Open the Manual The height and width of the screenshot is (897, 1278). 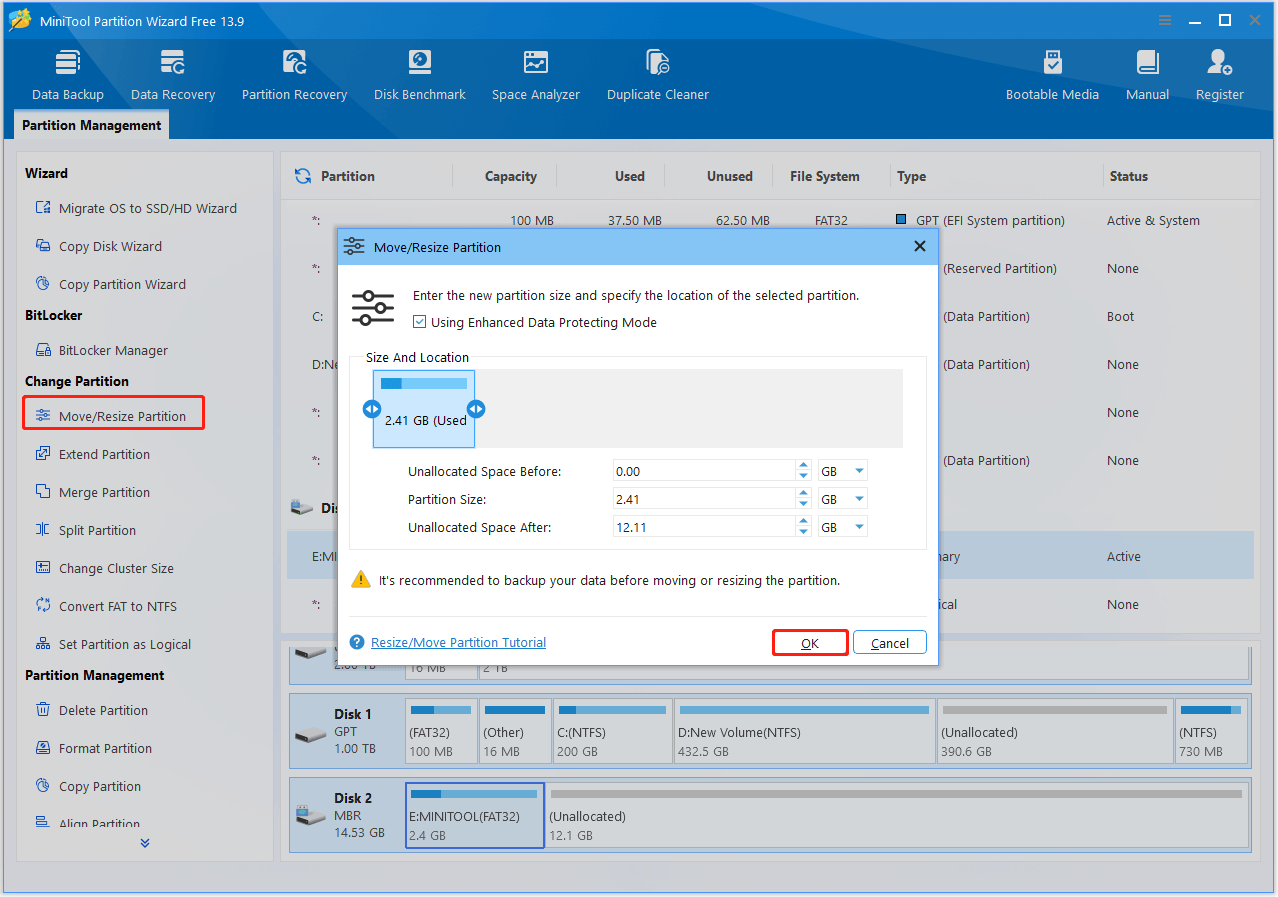tap(1147, 75)
